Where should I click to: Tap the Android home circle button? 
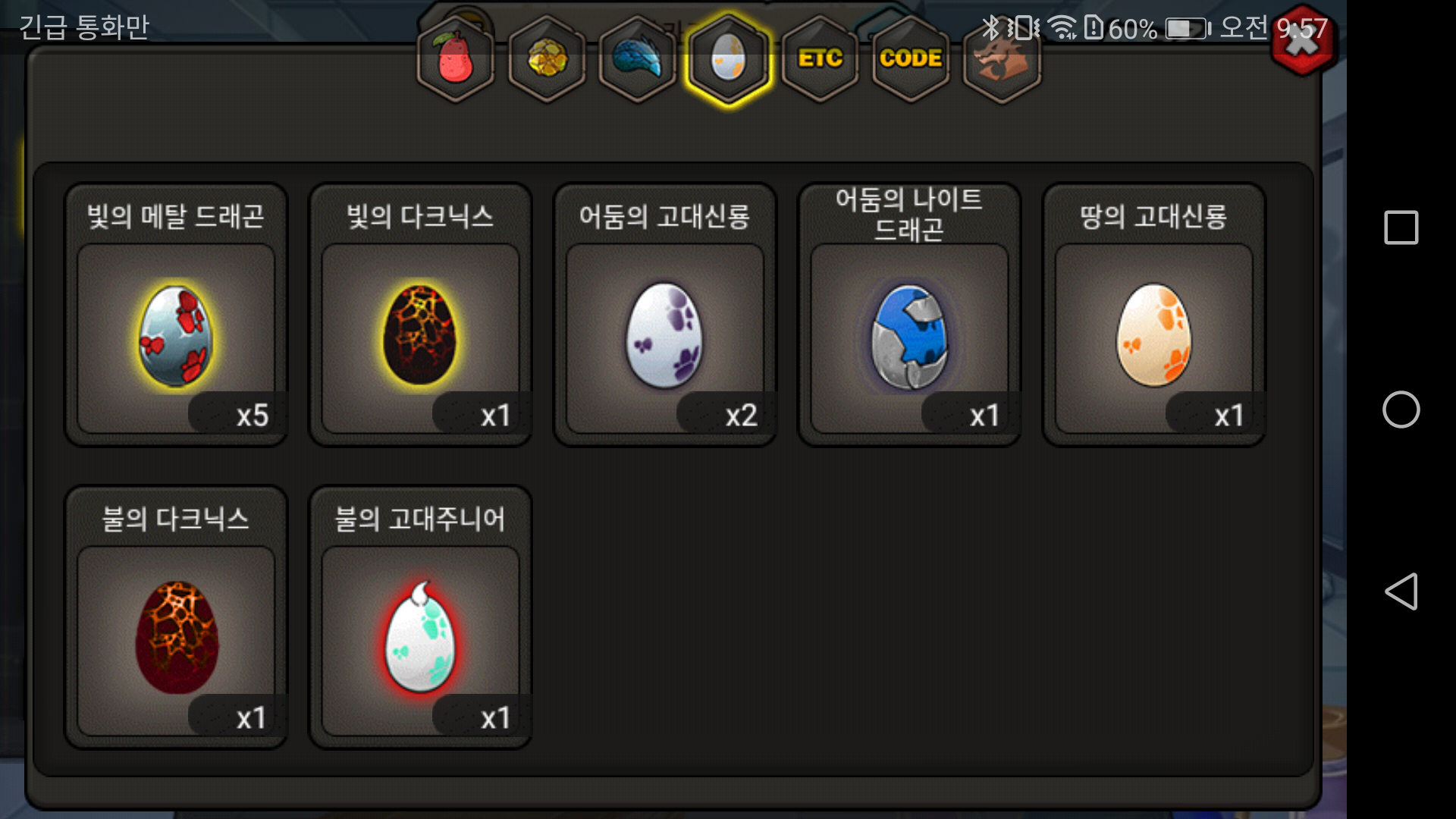pos(1401,409)
